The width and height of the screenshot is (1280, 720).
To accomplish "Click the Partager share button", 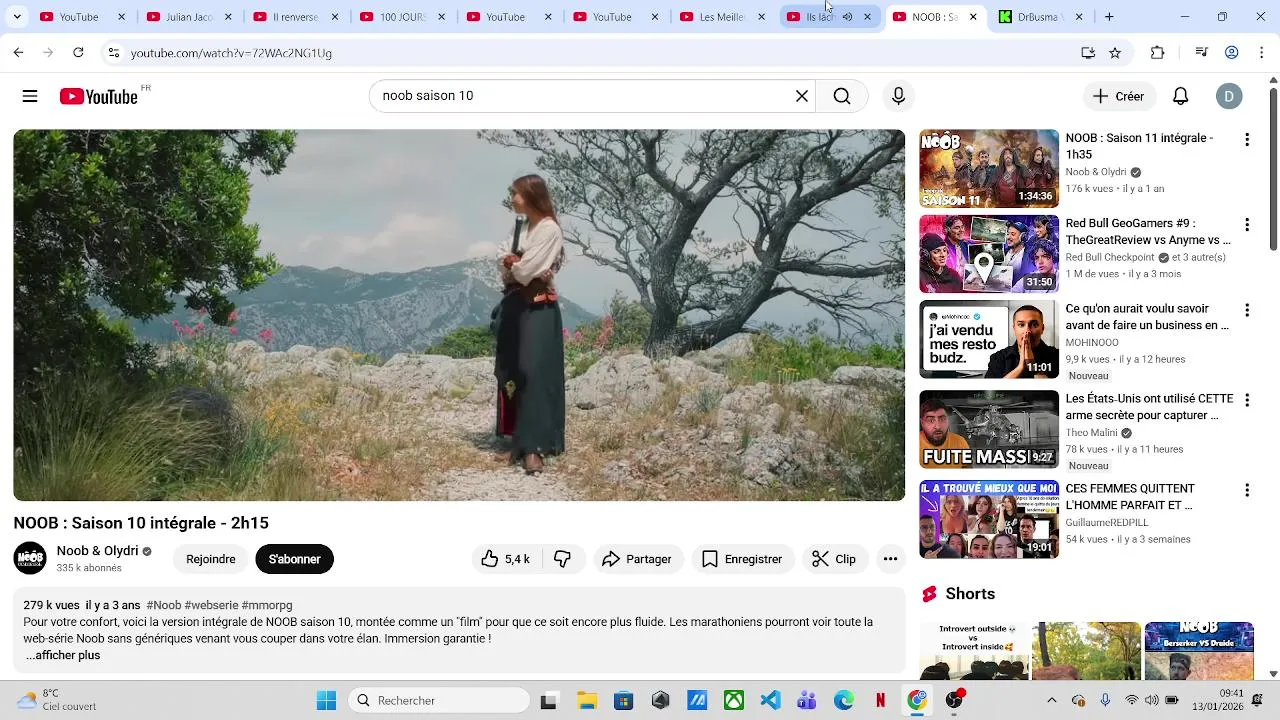I will tap(638, 559).
